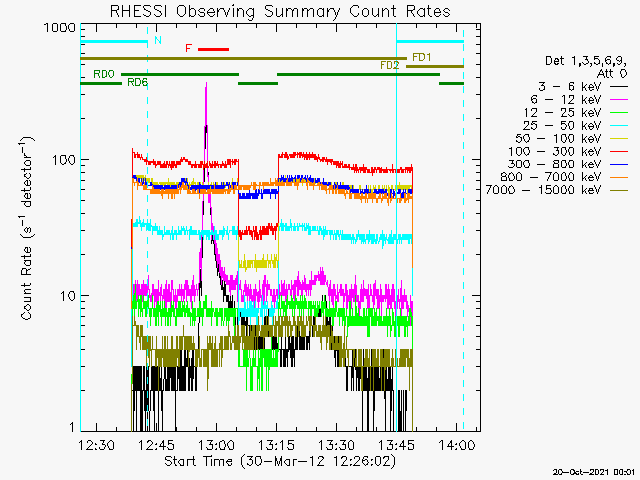The width and height of the screenshot is (640, 480).
Task: Click the 25 - 50 keV legend label
Action: click(562, 125)
